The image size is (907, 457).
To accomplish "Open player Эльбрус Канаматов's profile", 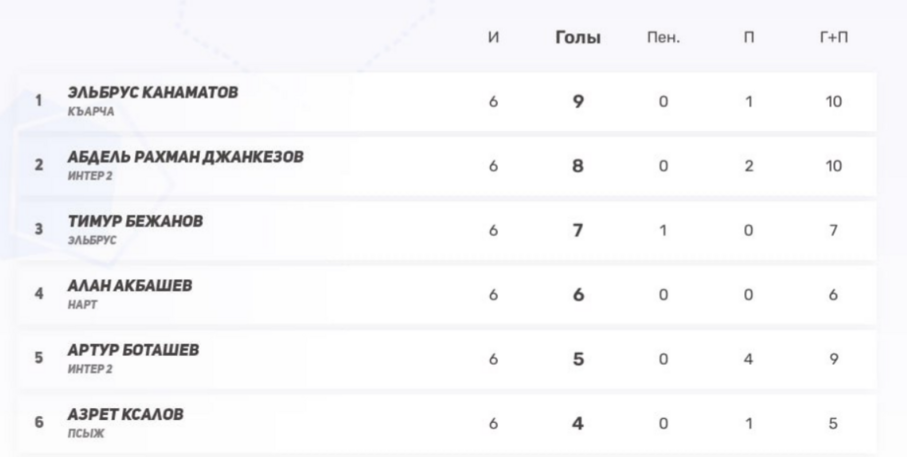I will pyautogui.click(x=152, y=93).
